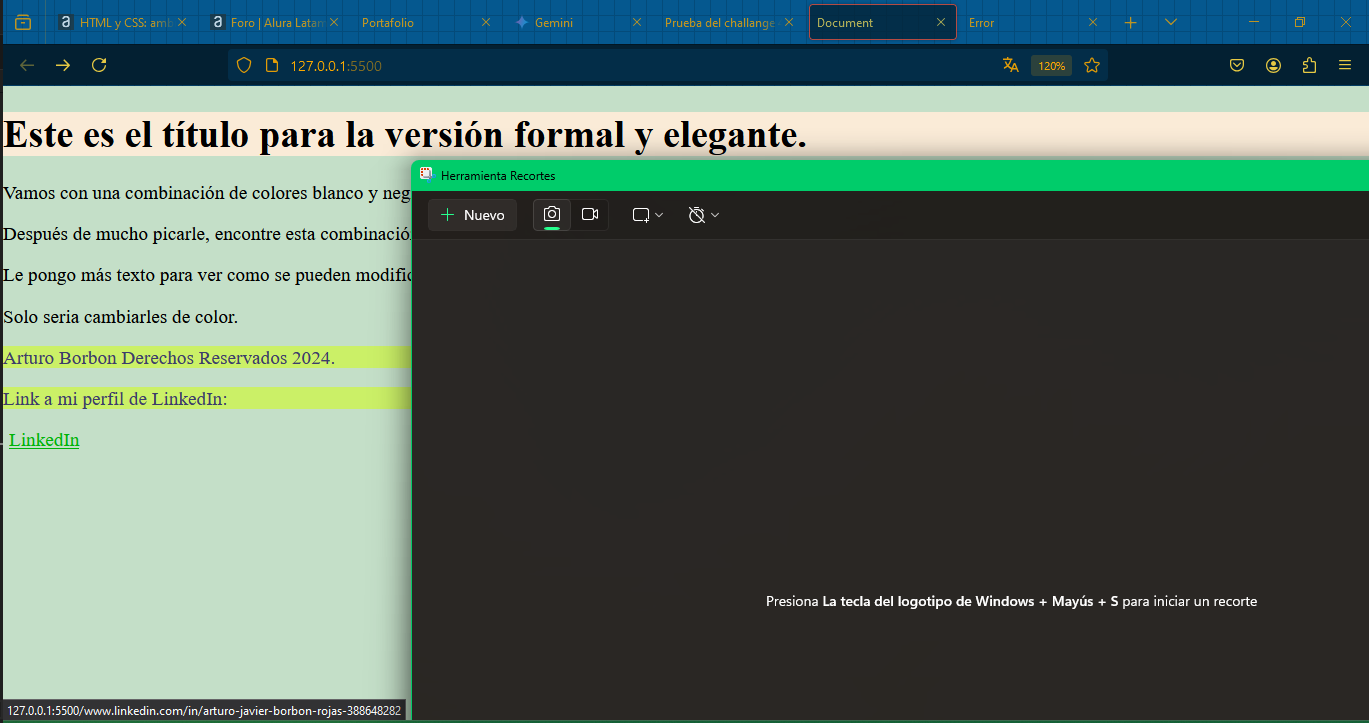This screenshot has height=723, width=1369.
Task: Open browser extensions puzzle icon
Action: 1309,66
